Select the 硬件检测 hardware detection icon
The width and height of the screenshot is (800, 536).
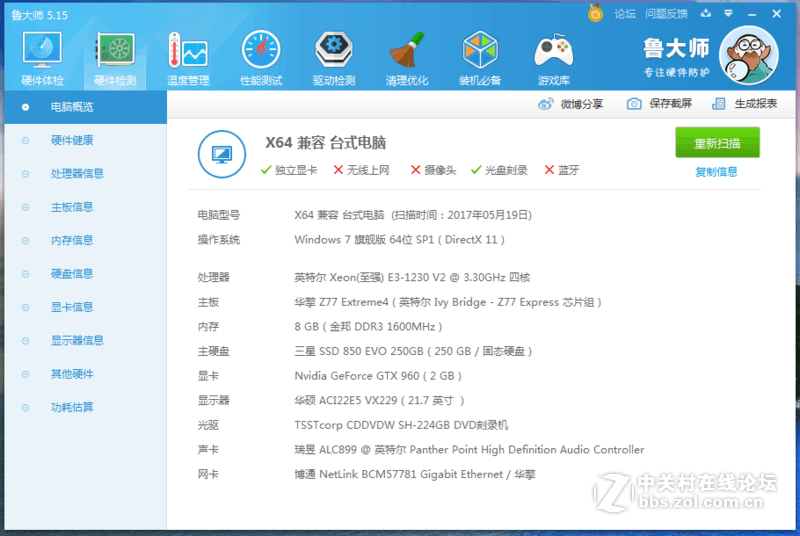(x=115, y=59)
